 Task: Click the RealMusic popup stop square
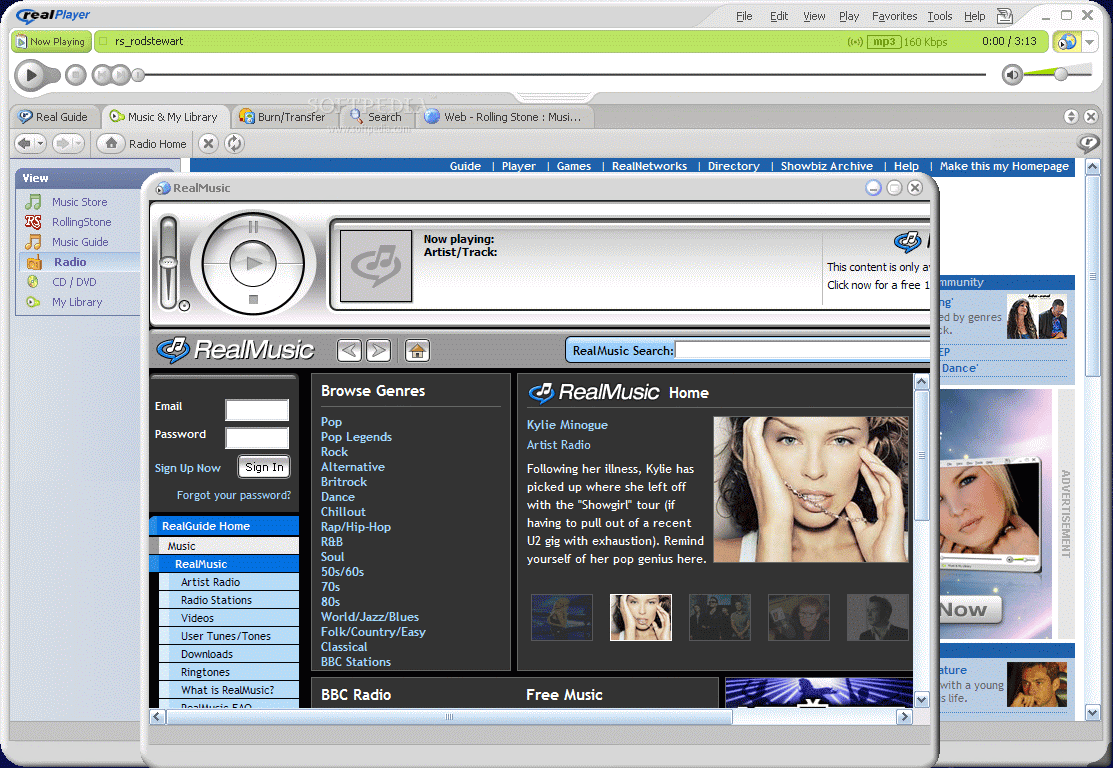[x=253, y=300]
